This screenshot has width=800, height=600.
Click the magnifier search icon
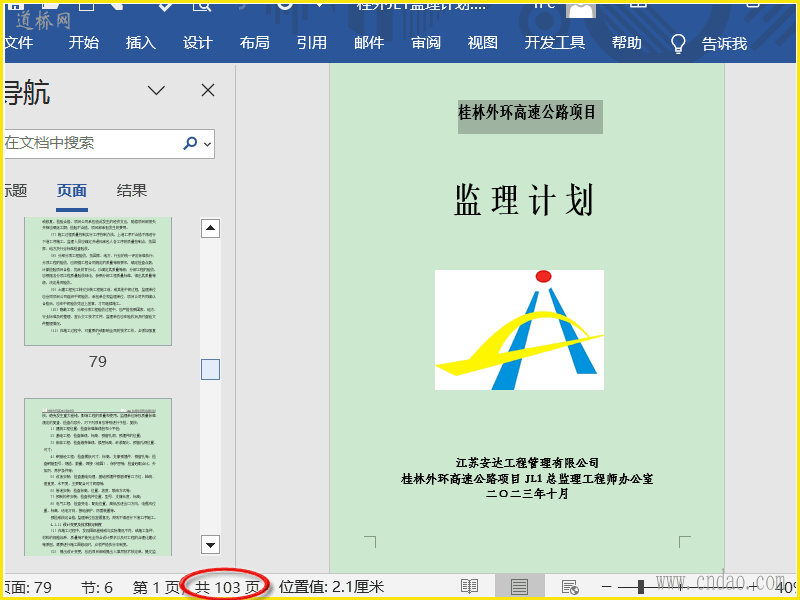190,143
